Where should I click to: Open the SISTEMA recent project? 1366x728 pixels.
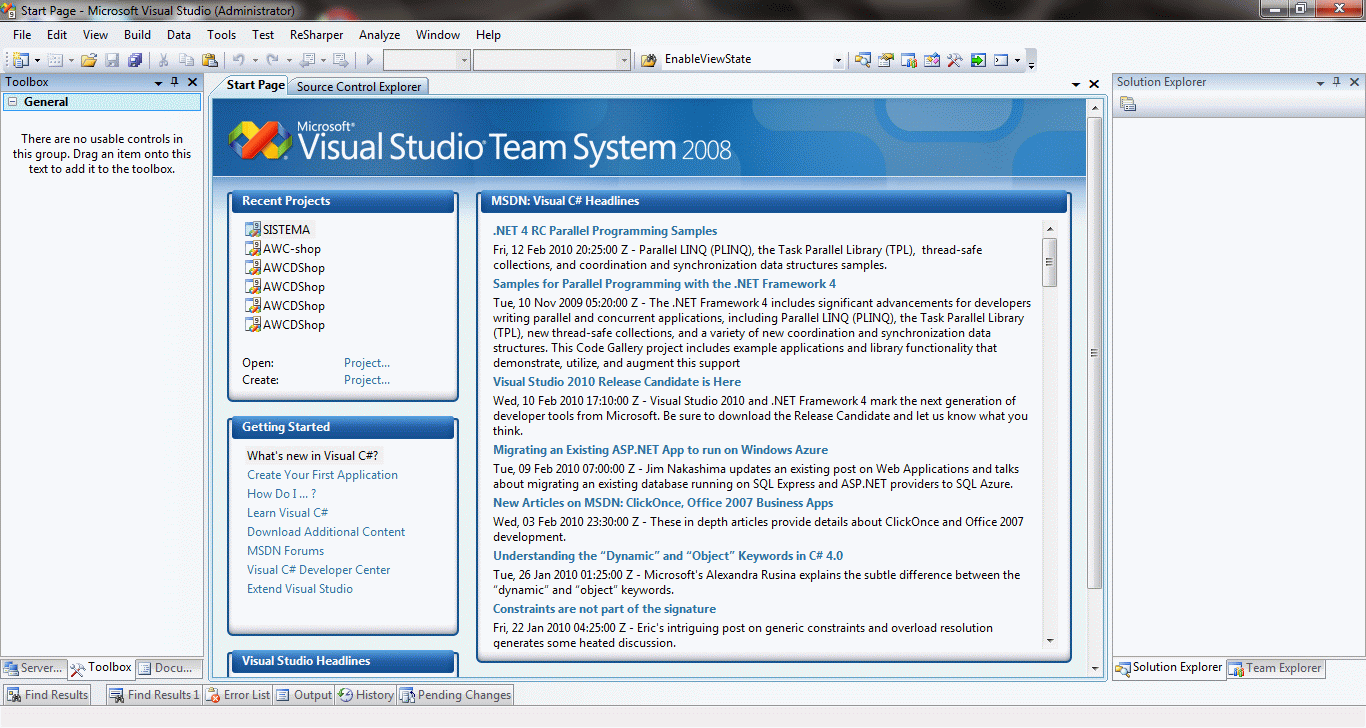tap(286, 230)
